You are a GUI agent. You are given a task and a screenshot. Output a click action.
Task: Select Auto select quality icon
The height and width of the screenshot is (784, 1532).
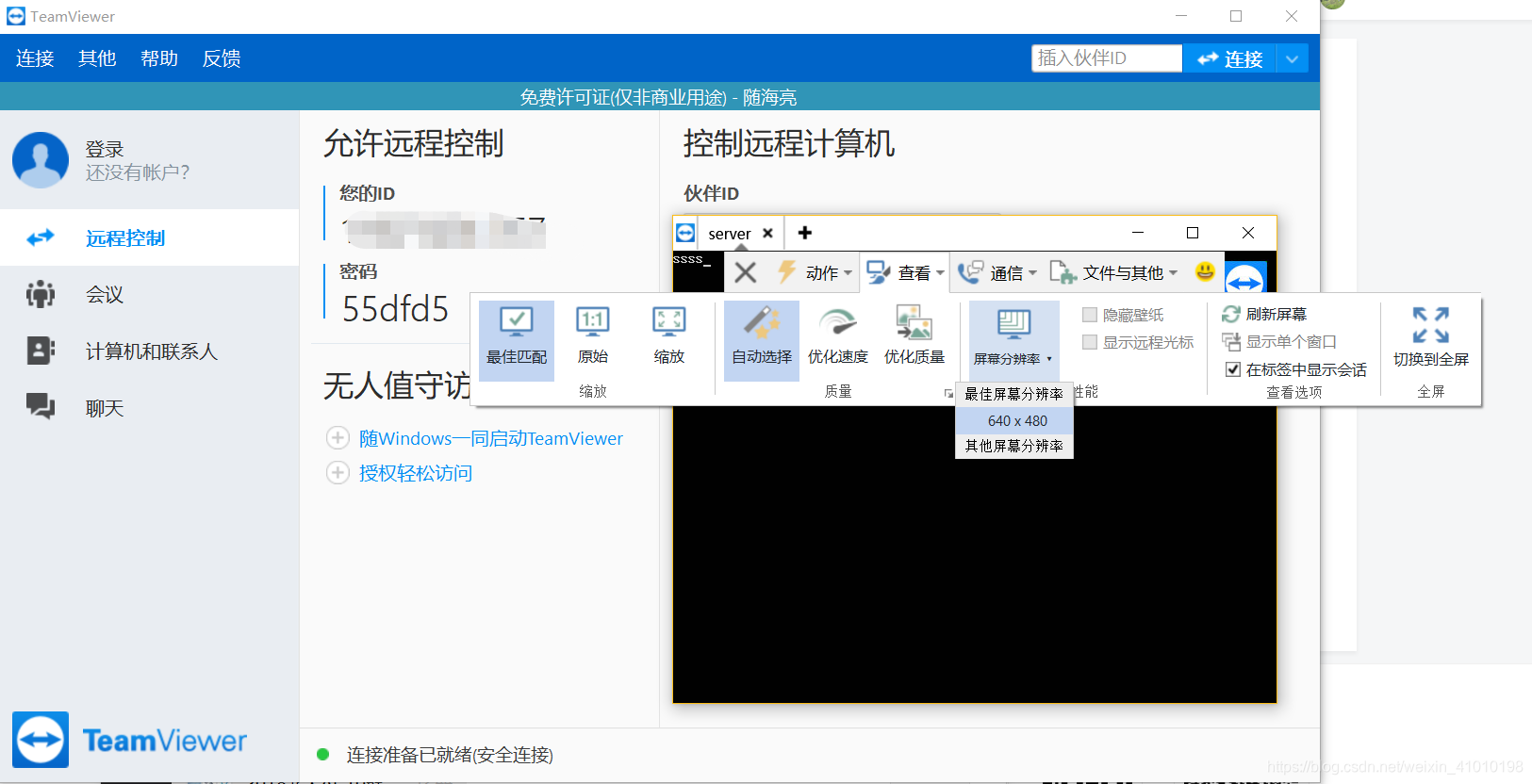pyautogui.click(x=762, y=339)
